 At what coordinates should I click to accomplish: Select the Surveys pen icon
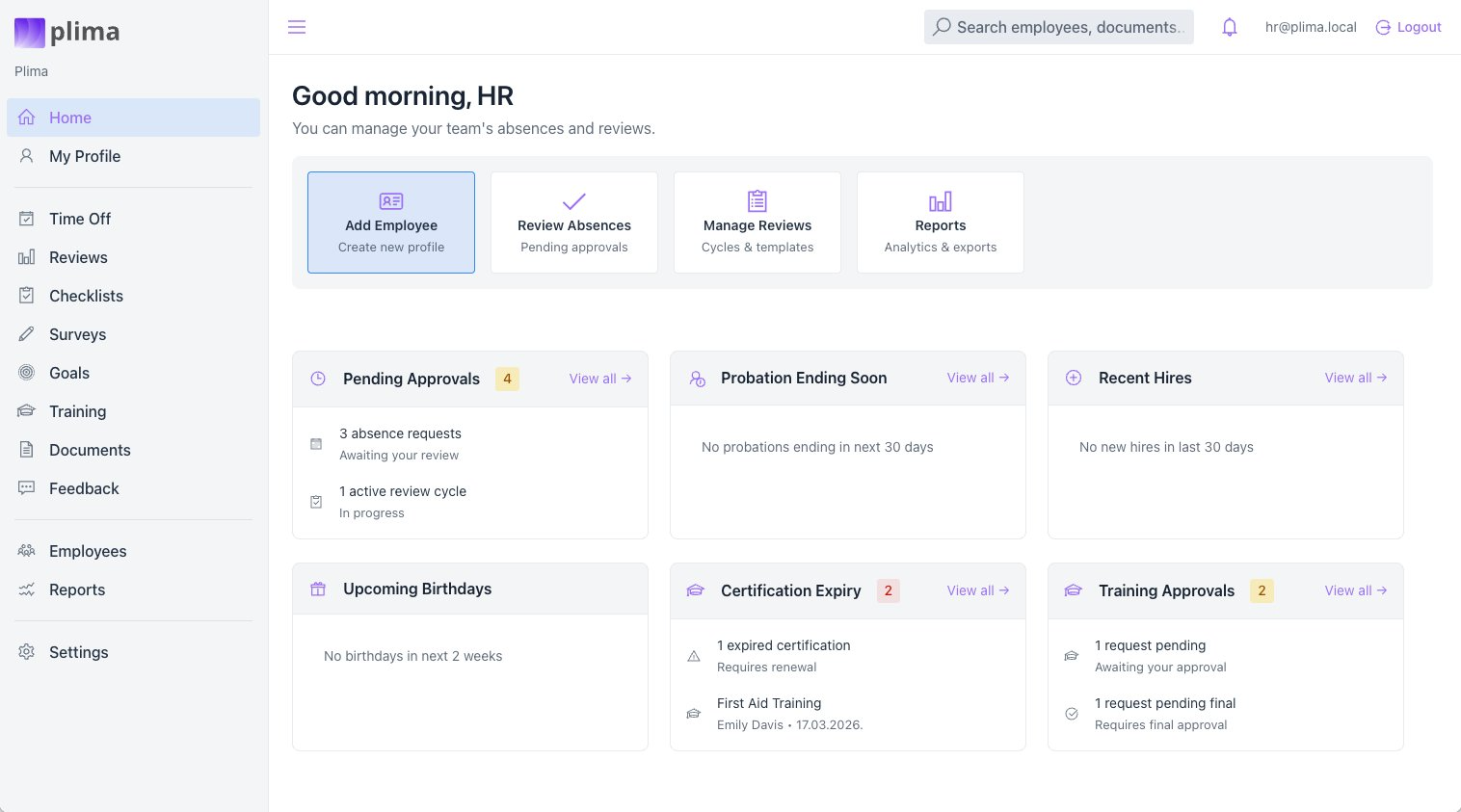point(26,334)
